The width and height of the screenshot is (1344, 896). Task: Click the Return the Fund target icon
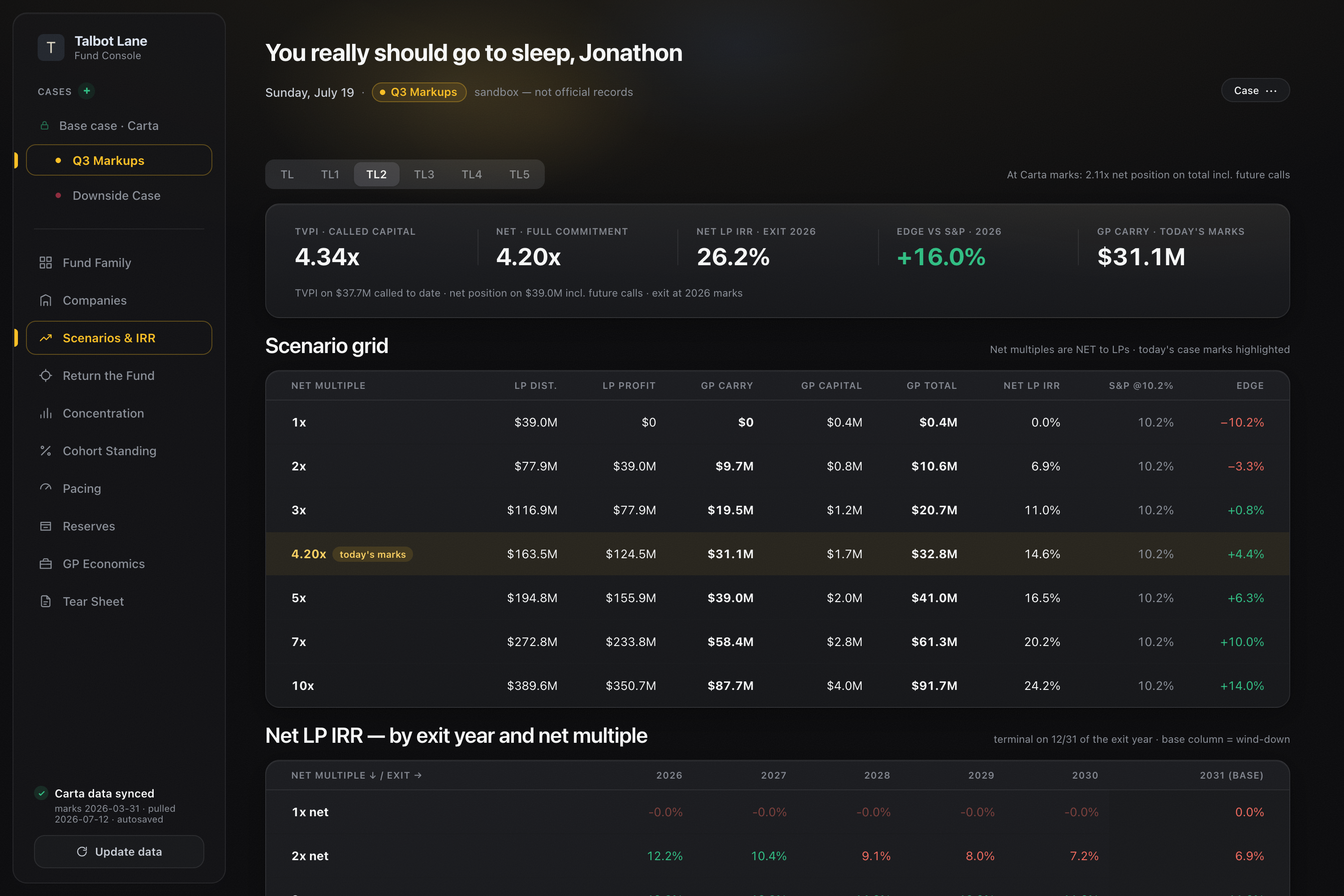click(x=46, y=375)
